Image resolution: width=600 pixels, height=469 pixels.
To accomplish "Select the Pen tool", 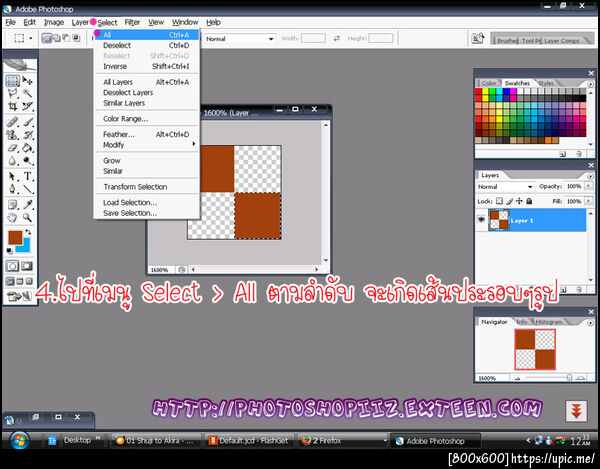I will click(x=13, y=189).
